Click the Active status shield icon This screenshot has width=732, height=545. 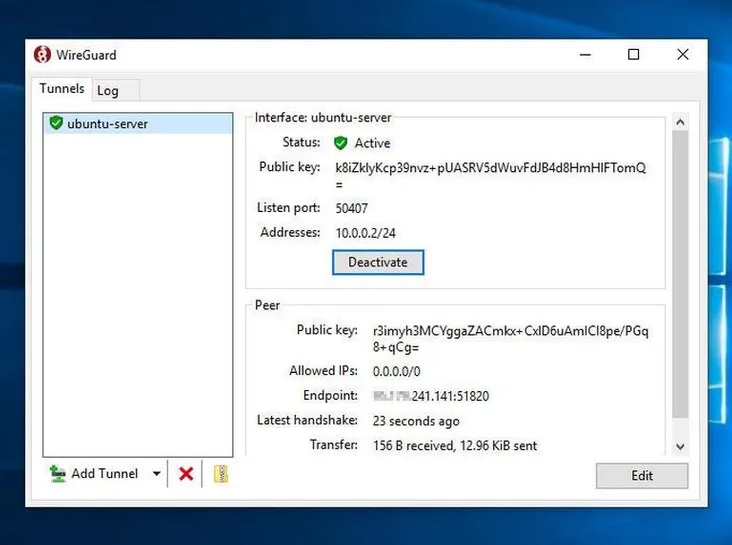[x=341, y=143]
